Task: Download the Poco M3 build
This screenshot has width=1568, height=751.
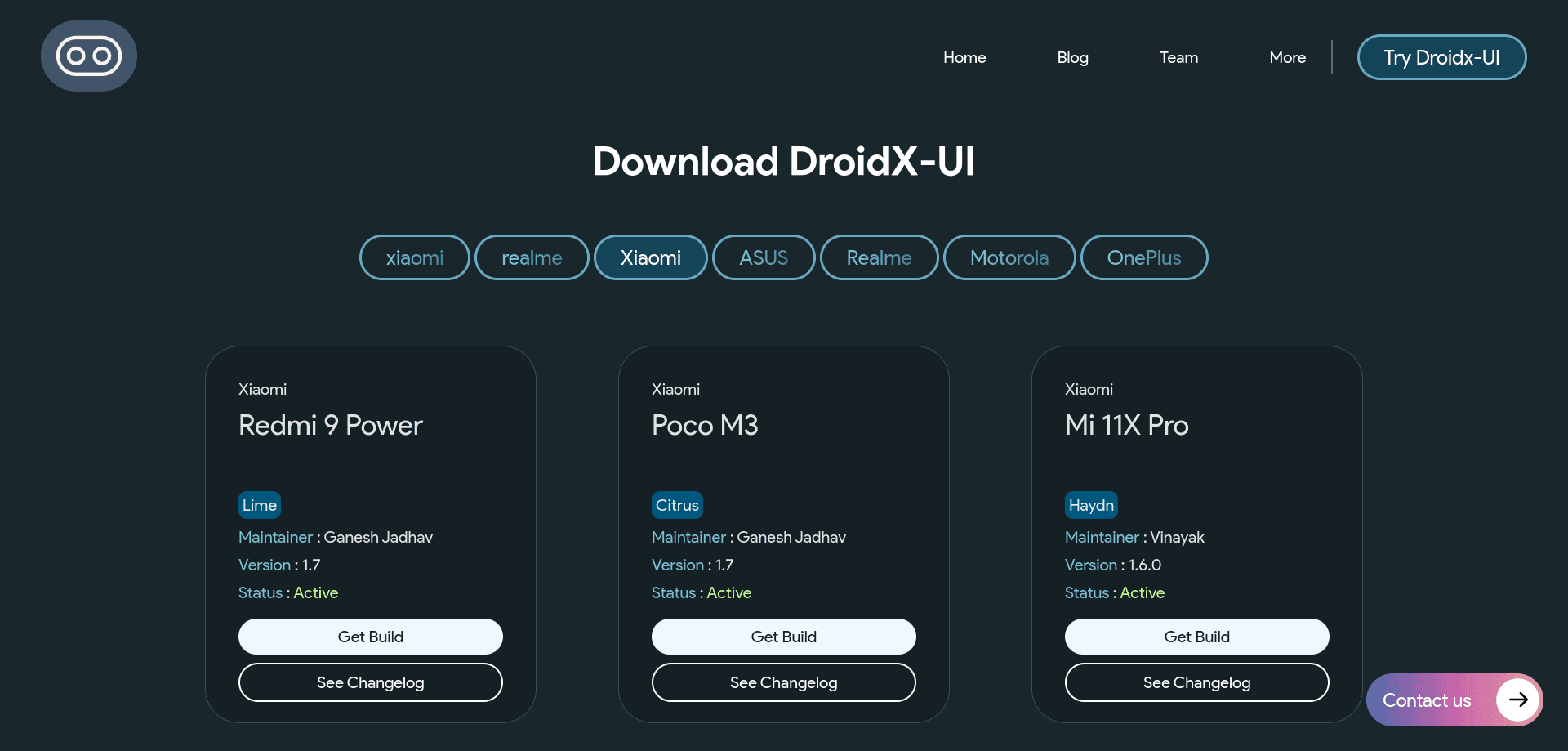Action: click(x=783, y=637)
